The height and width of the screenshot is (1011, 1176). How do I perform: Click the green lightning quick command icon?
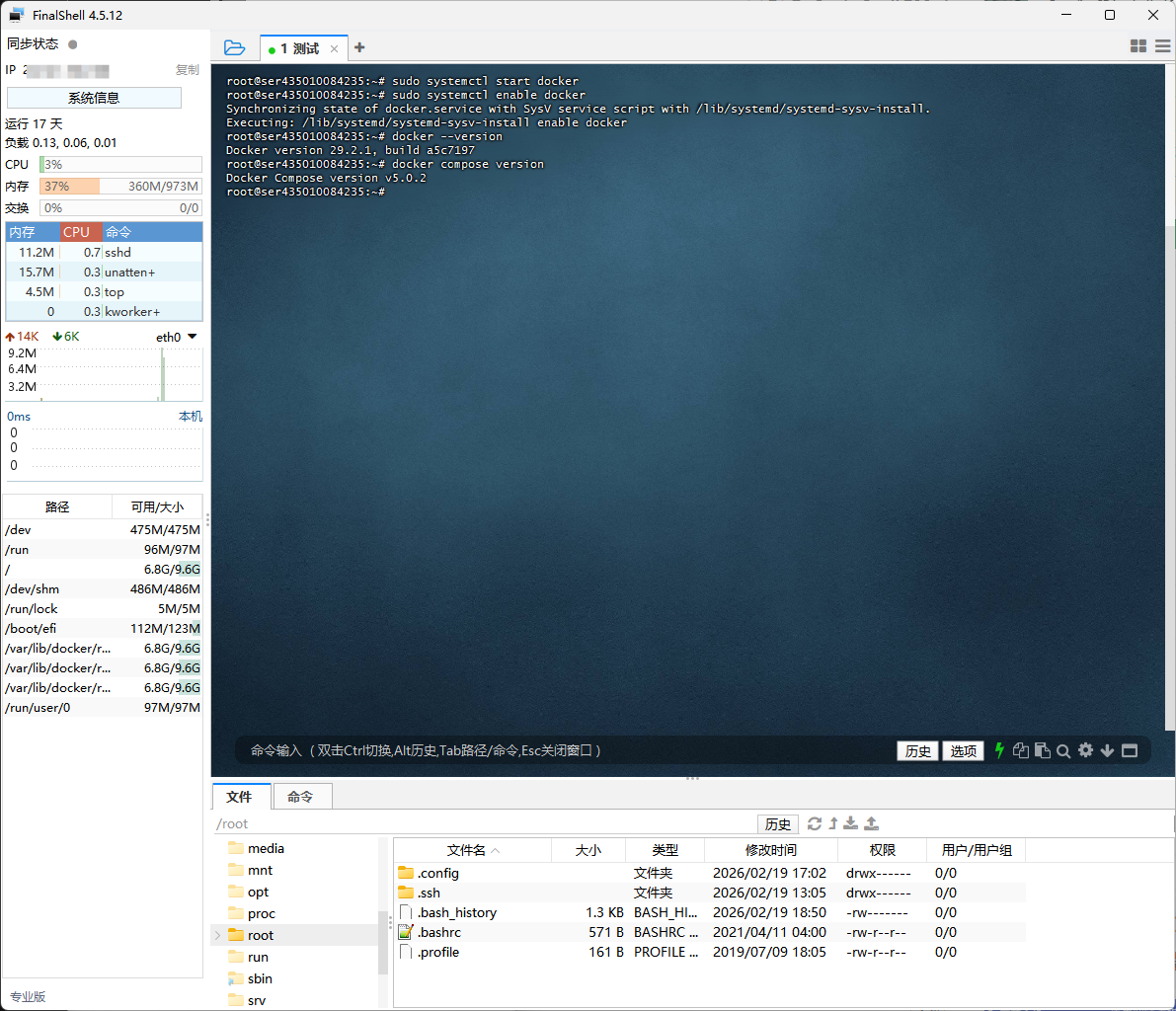point(999,750)
